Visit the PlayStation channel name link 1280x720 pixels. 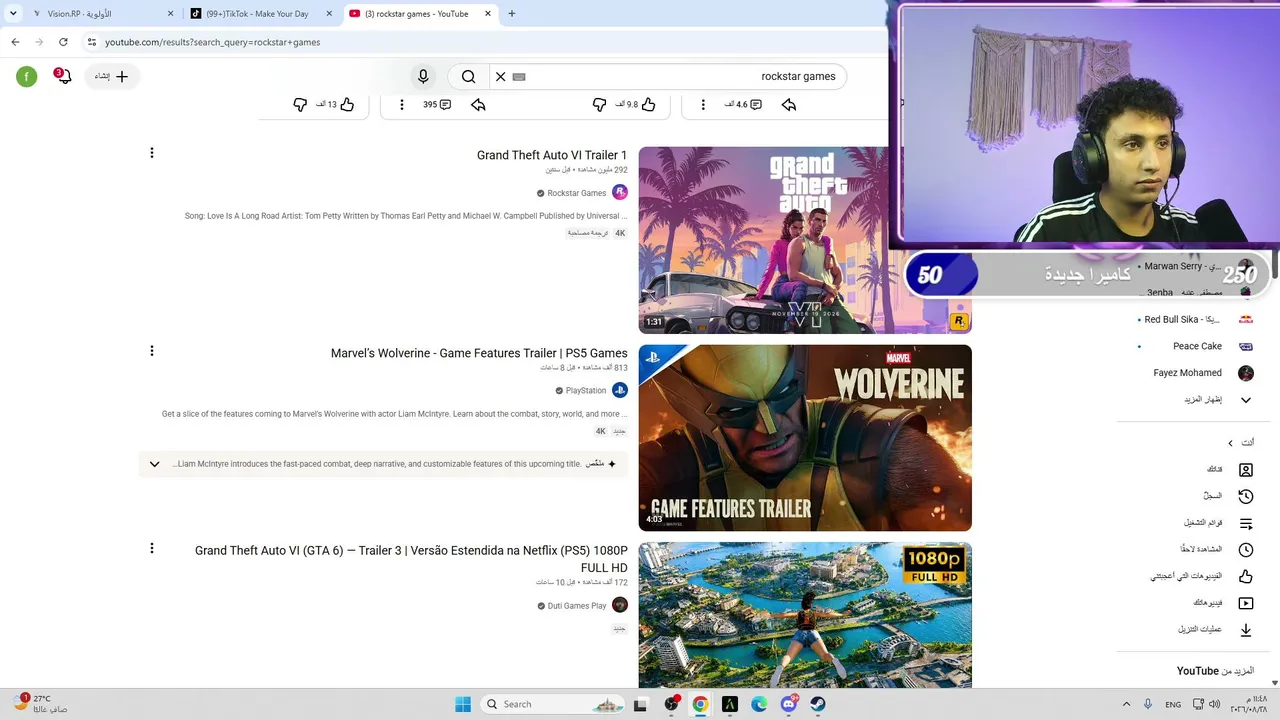click(586, 390)
